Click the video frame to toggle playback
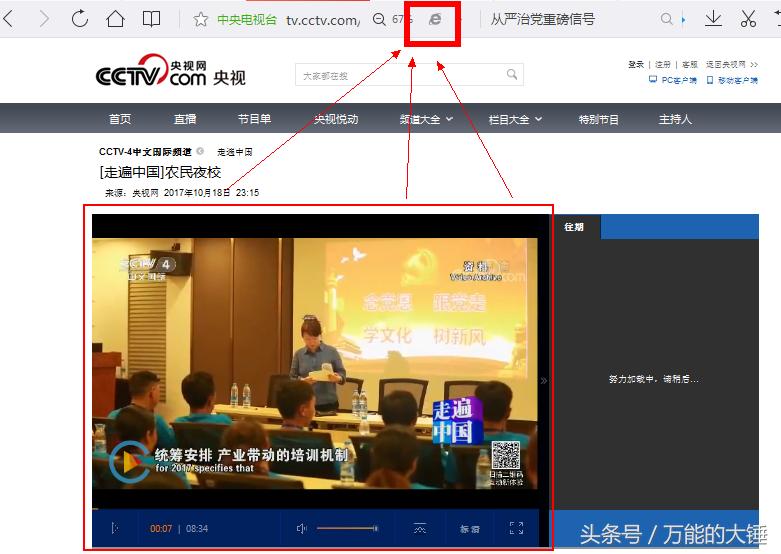781x554 pixels. point(315,363)
